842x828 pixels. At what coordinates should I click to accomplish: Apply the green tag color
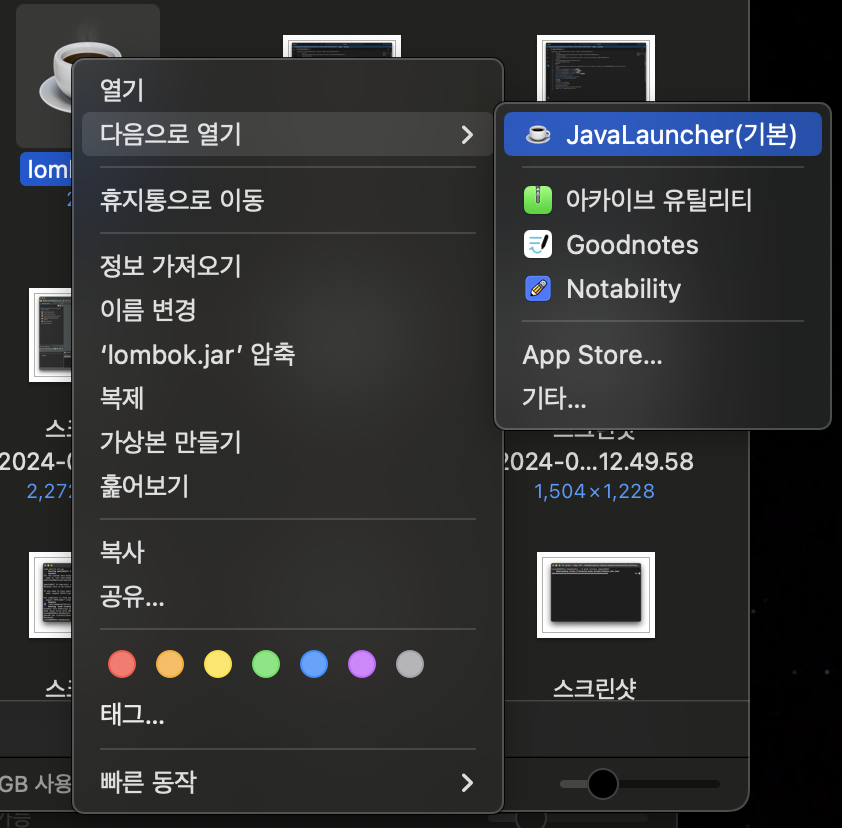(x=266, y=664)
